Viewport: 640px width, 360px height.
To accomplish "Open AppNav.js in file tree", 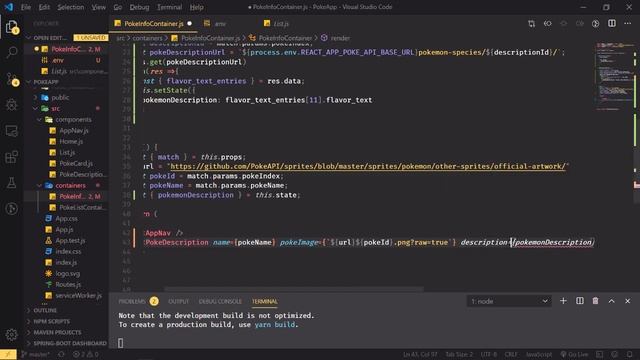I will click(x=73, y=130).
